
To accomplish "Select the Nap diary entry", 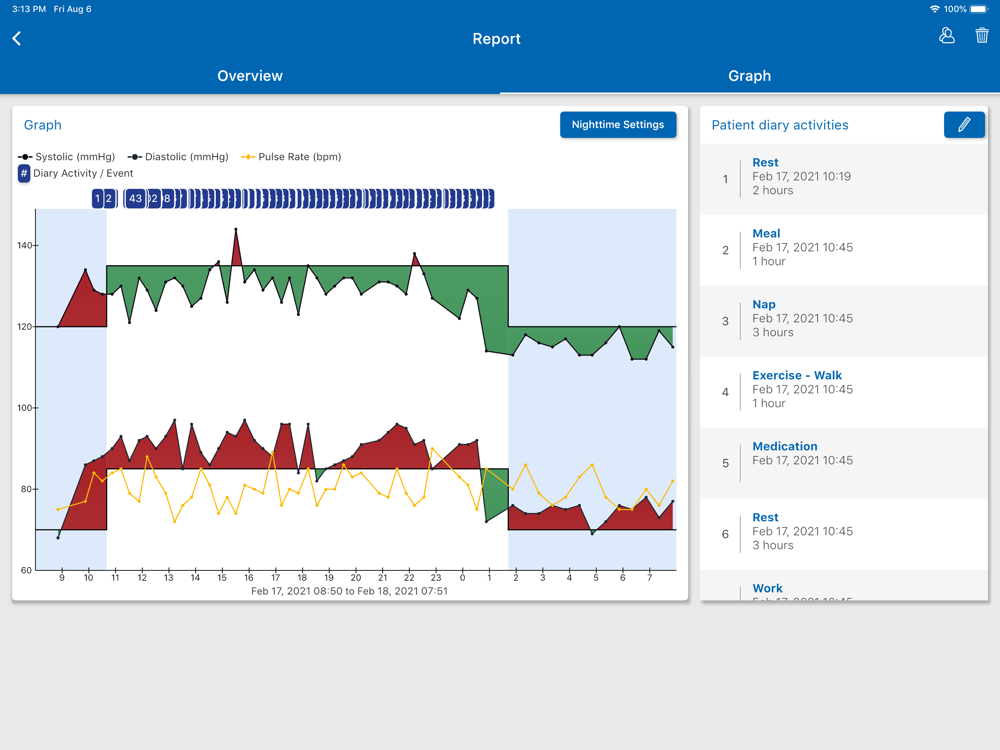I will [x=844, y=321].
